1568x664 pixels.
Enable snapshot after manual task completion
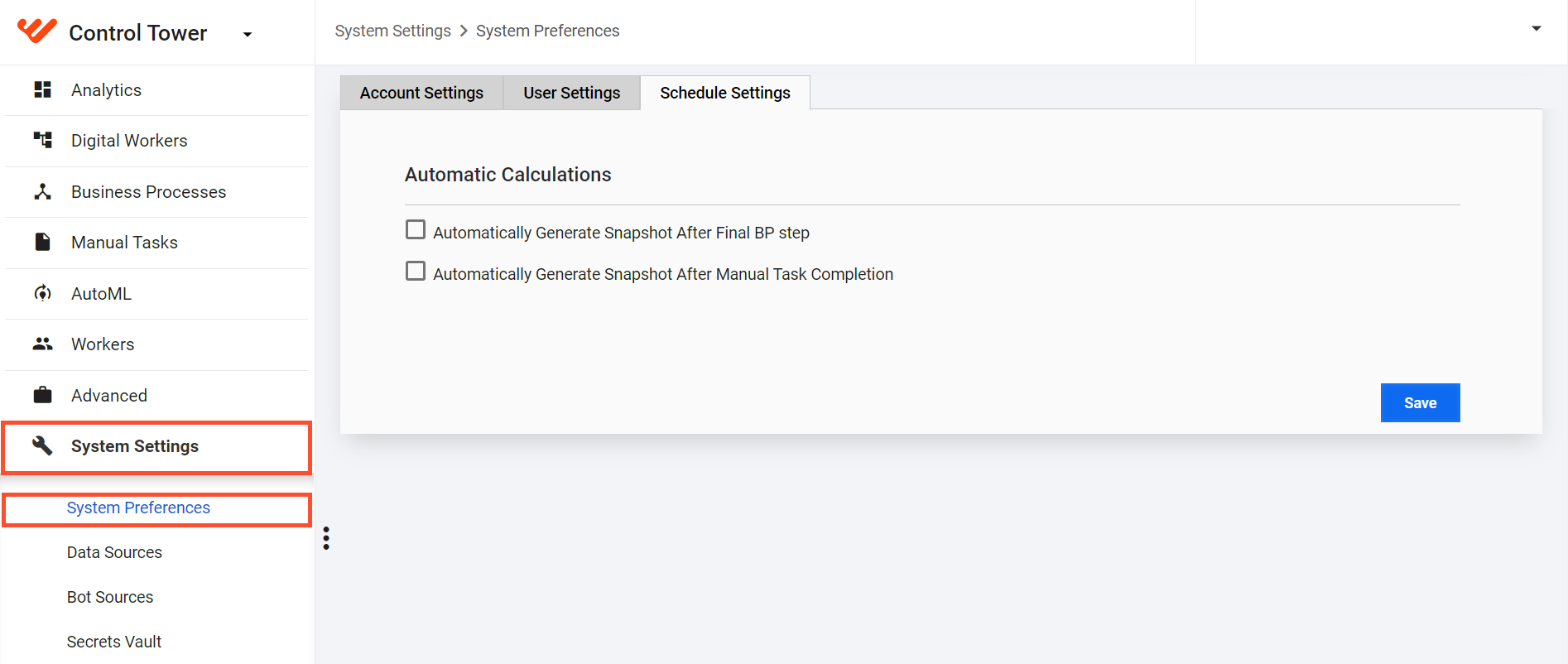(x=416, y=271)
